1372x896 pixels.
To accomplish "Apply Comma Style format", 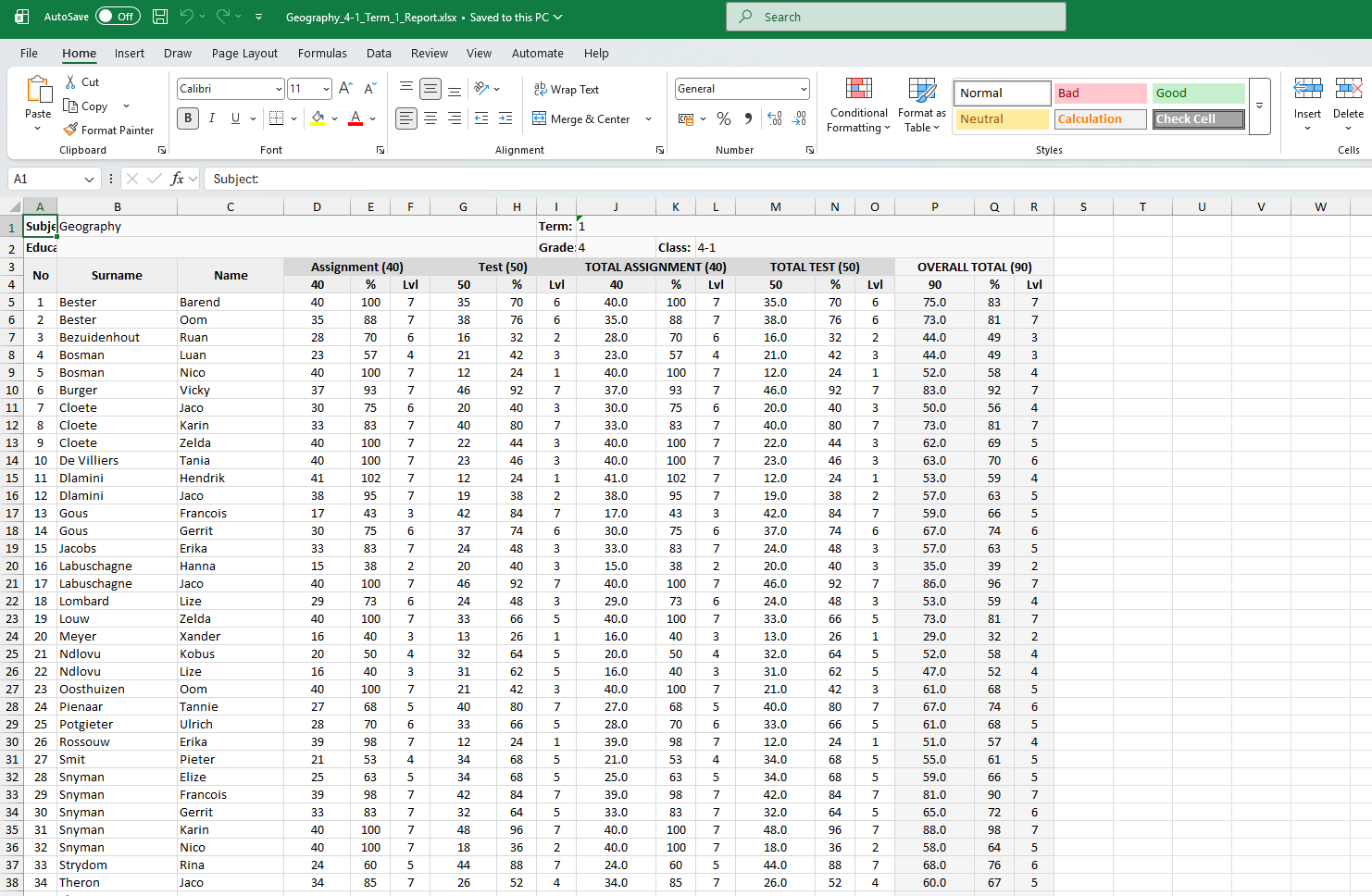I will [748, 118].
